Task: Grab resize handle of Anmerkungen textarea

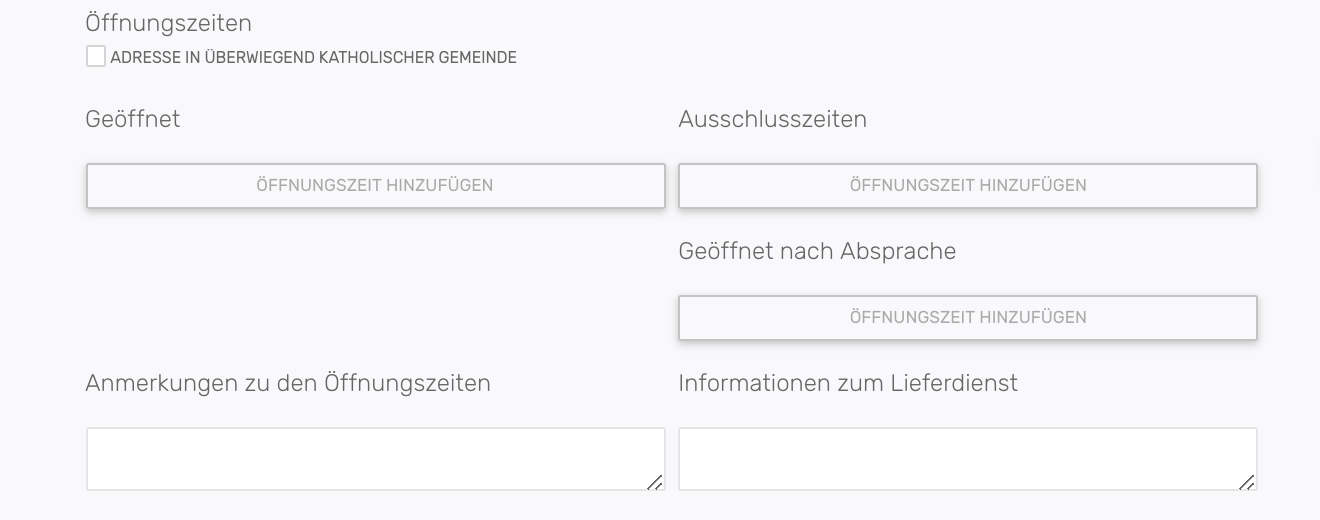Action: pos(655,482)
